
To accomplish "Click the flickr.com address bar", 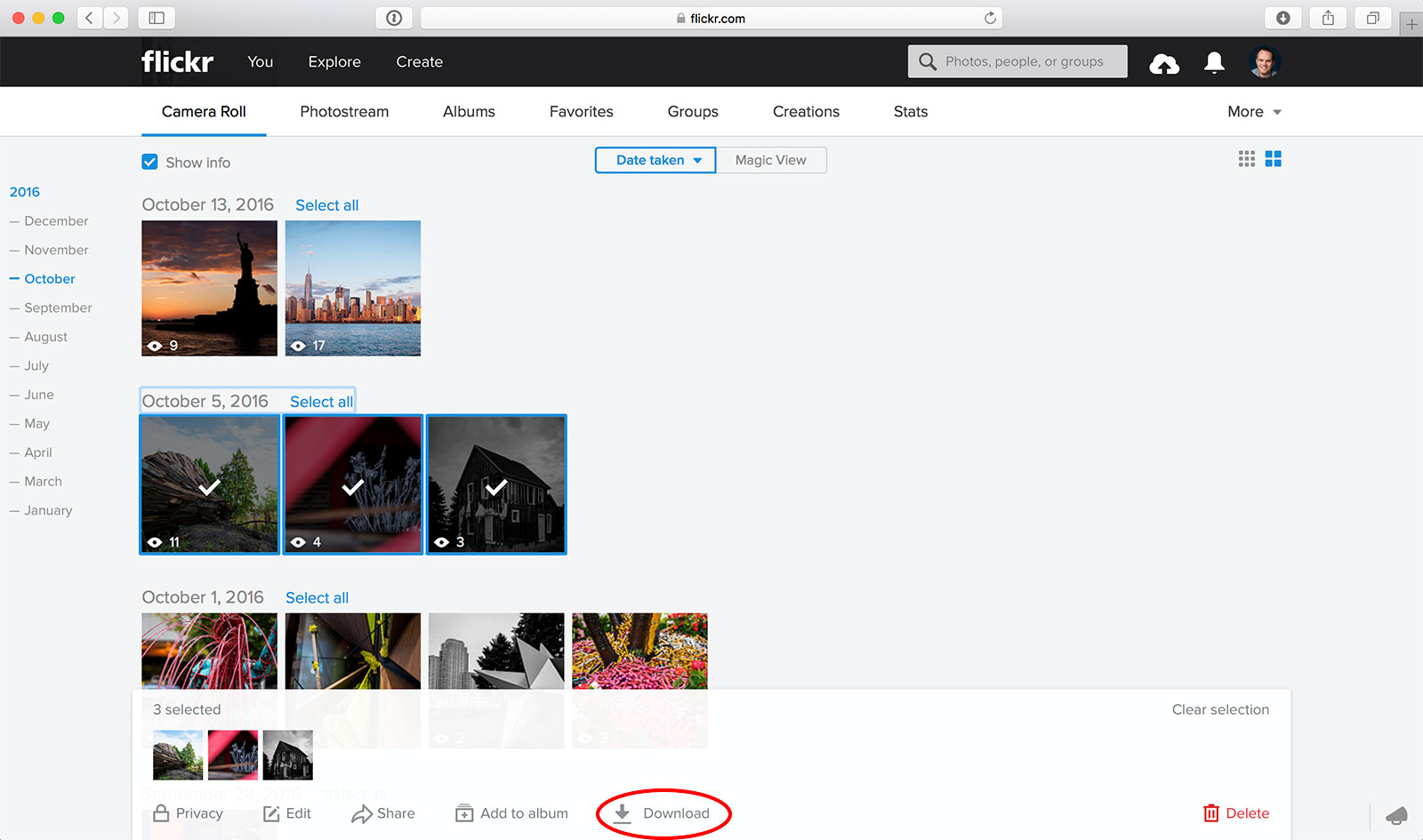I will tap(711, 18).
